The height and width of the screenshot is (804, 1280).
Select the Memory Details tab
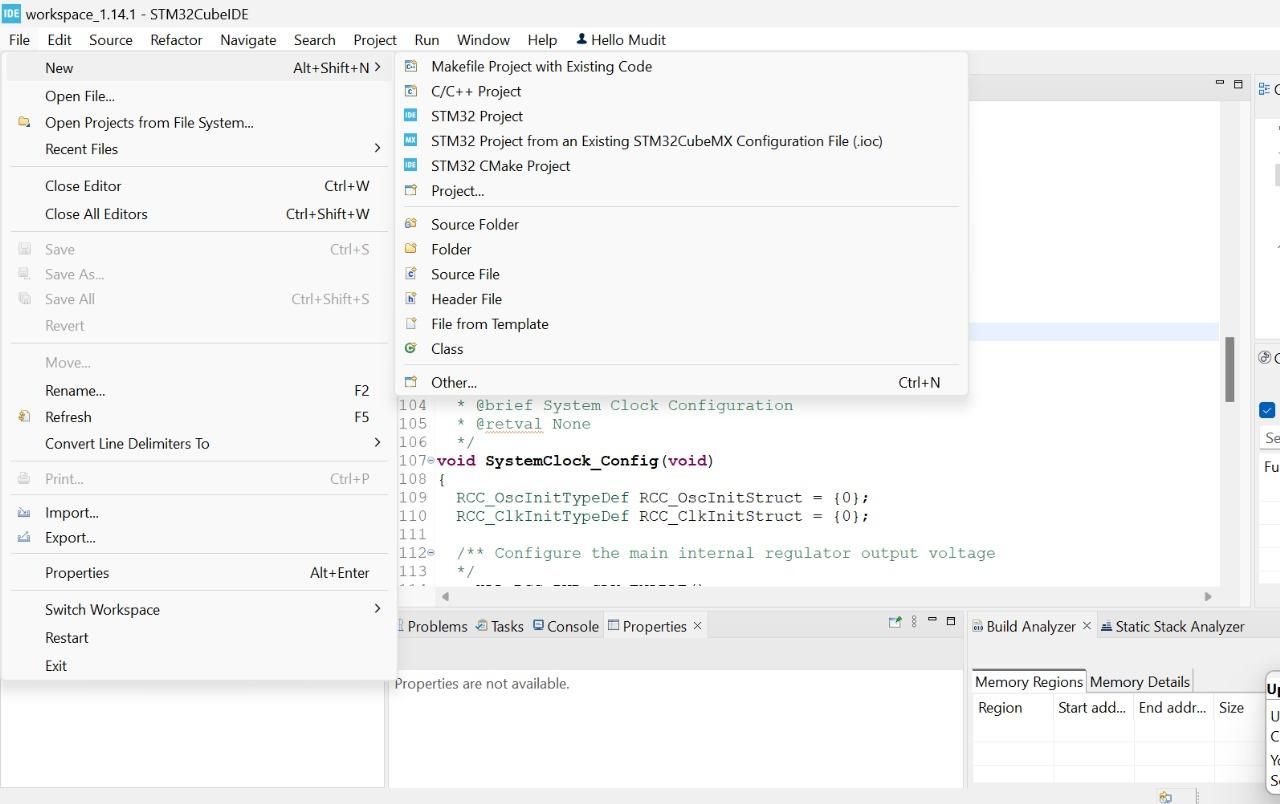[1139, 682]
